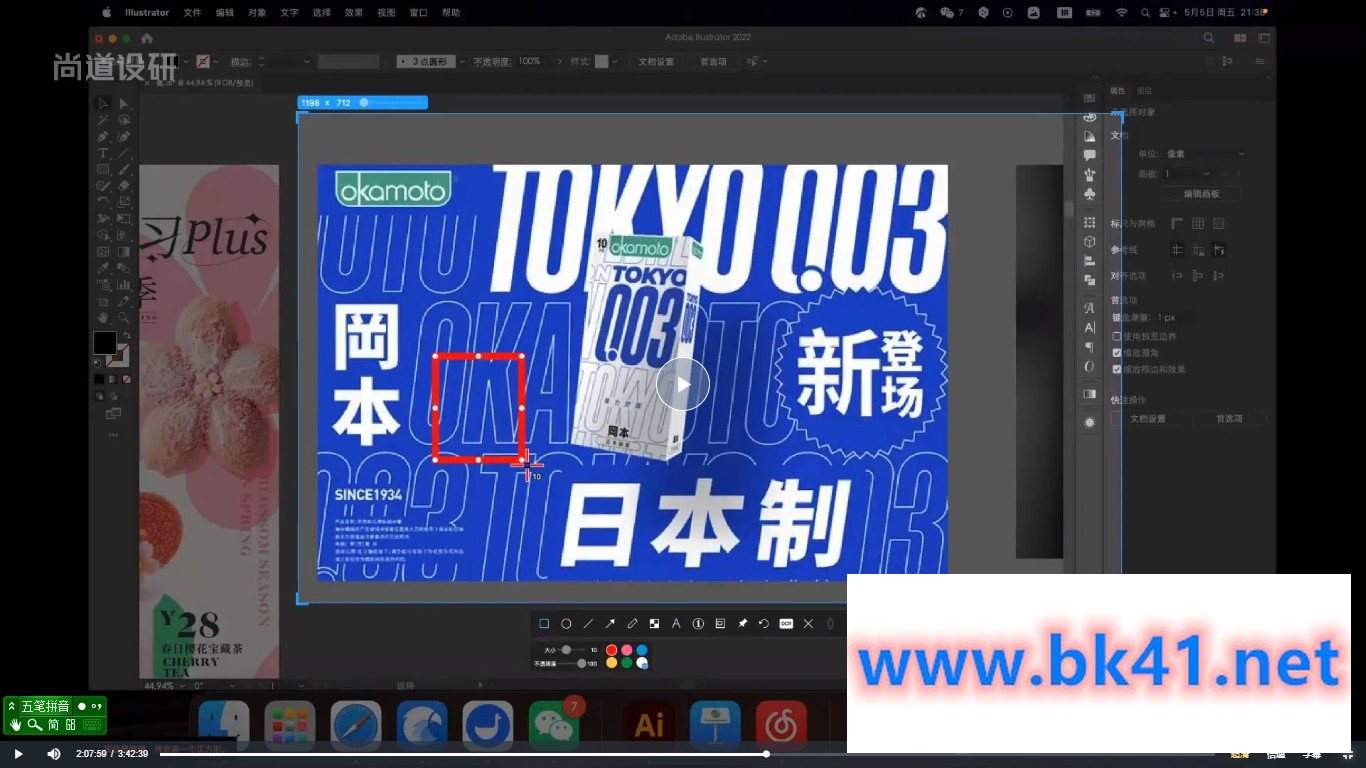The width and height of the screenshot is (1366, 768).
Task: Open Safari from the Dock
Action: (356, 724)
